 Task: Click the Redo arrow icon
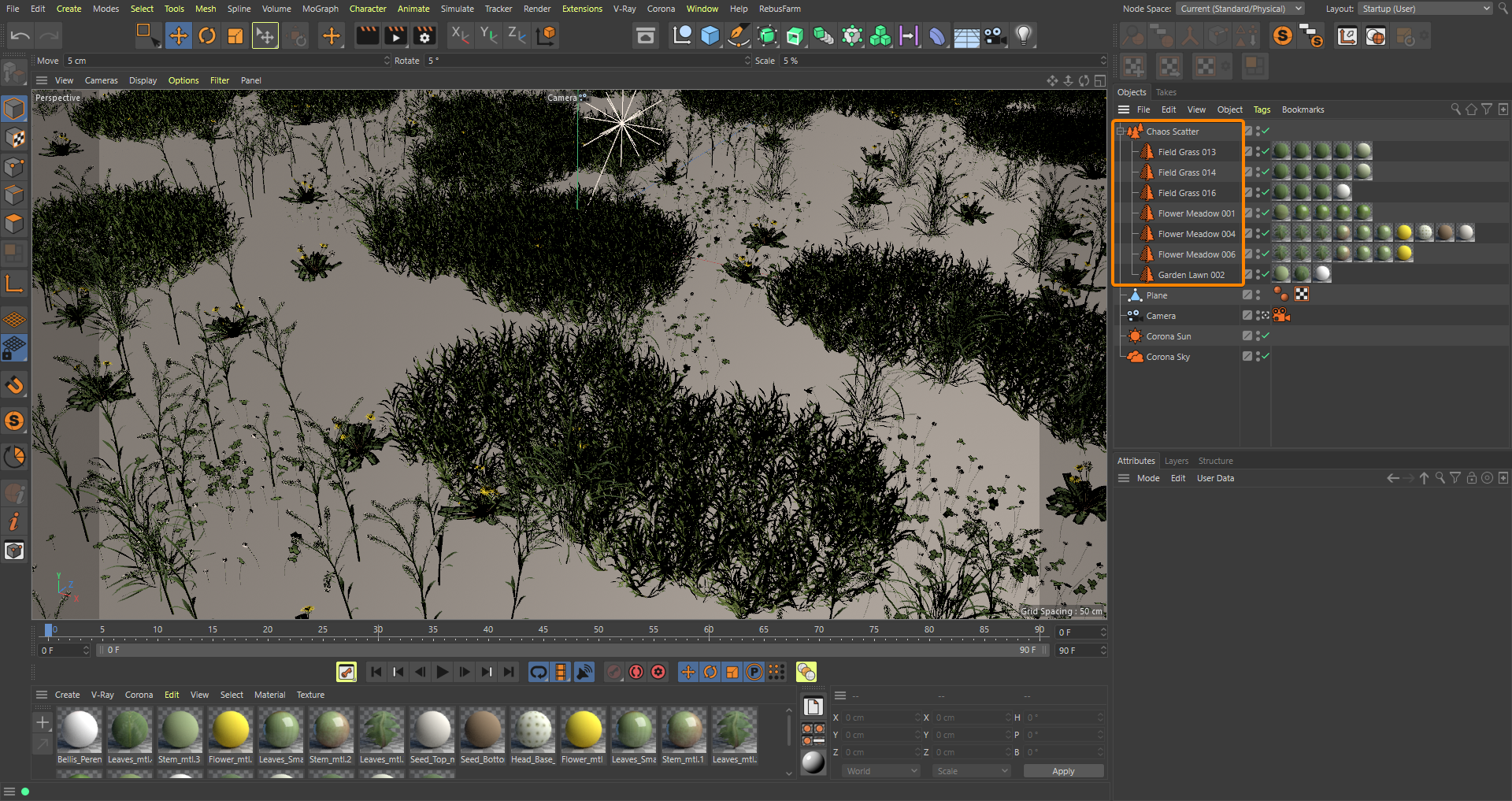point(49,35)
